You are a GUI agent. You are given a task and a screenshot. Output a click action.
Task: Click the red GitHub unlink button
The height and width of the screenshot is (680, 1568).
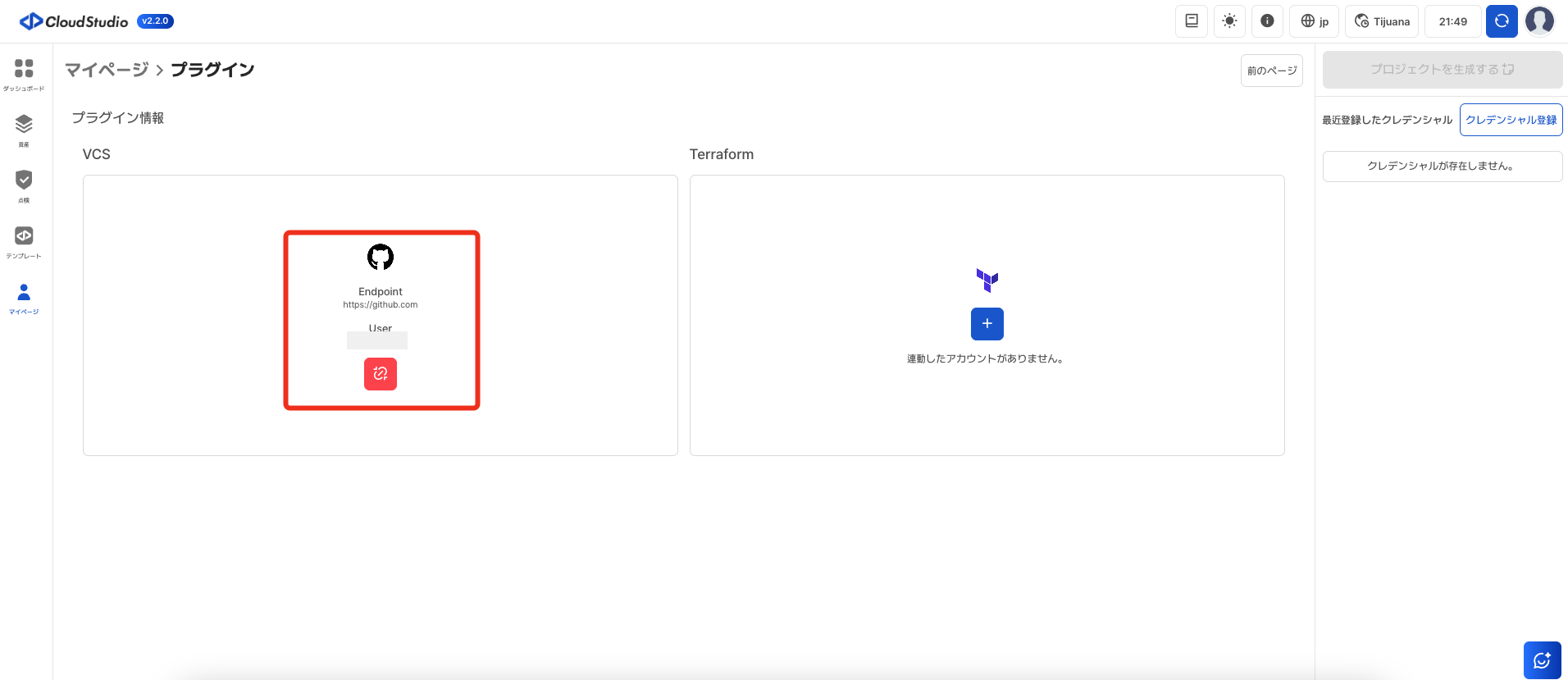[x=381, y=374]
